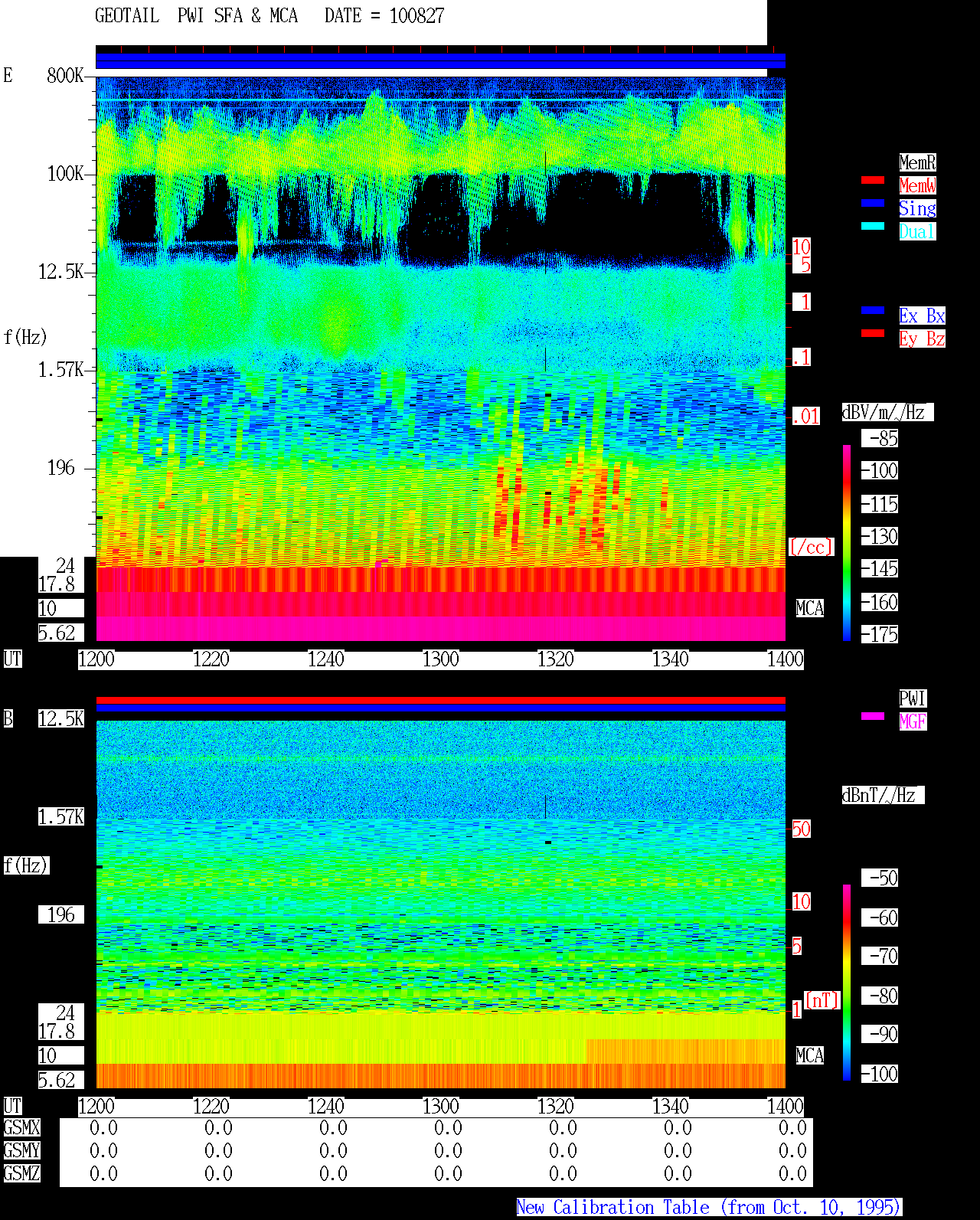
Task: Click the dBnT/√Hz color scale bar
Action: (847, 983)
